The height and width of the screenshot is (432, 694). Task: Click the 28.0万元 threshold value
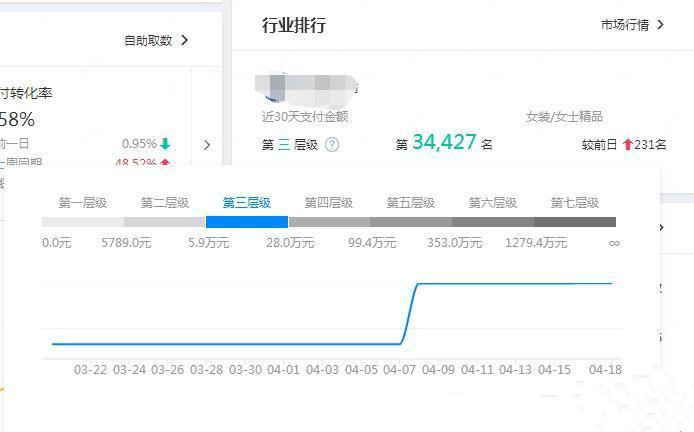click(x=290, y=243)
